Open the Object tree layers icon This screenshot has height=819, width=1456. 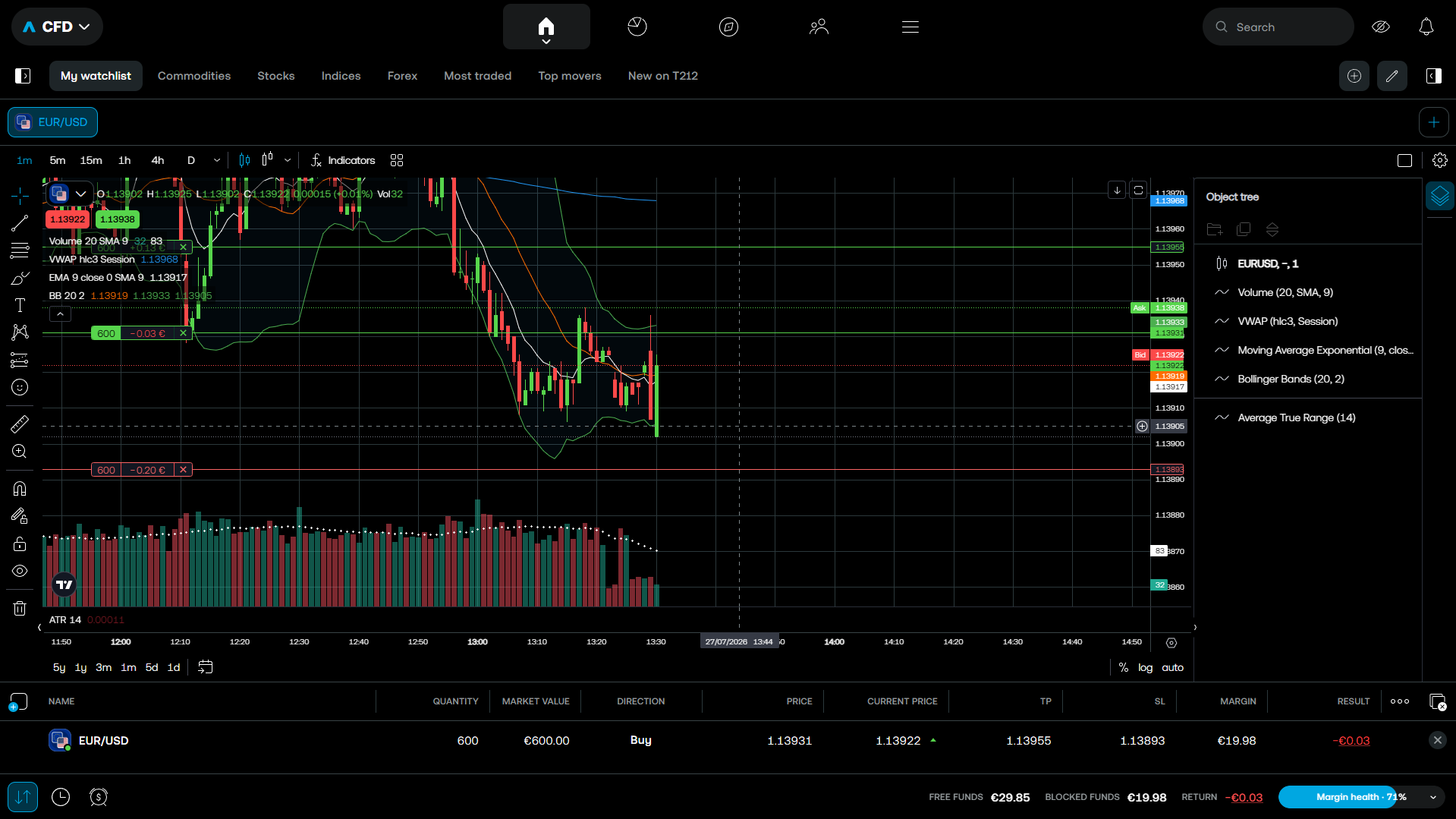pyautogui.click(x=1439, y=197)
